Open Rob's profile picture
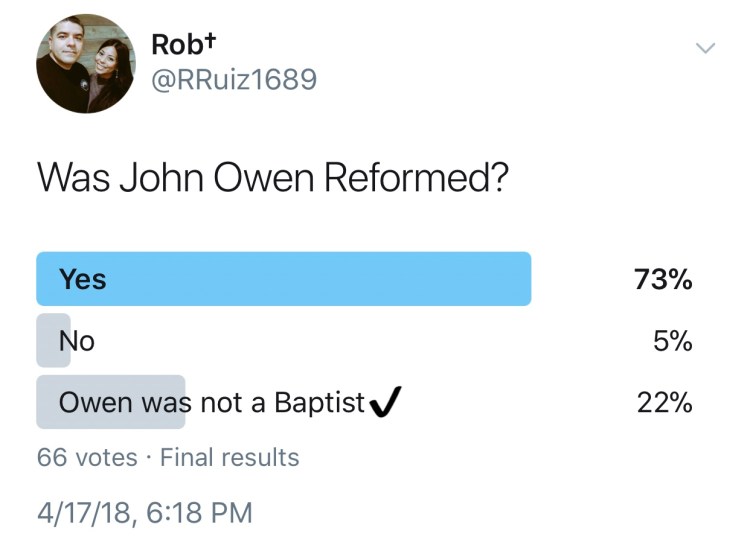Screen dimensions: 750x545 (85, 64)
